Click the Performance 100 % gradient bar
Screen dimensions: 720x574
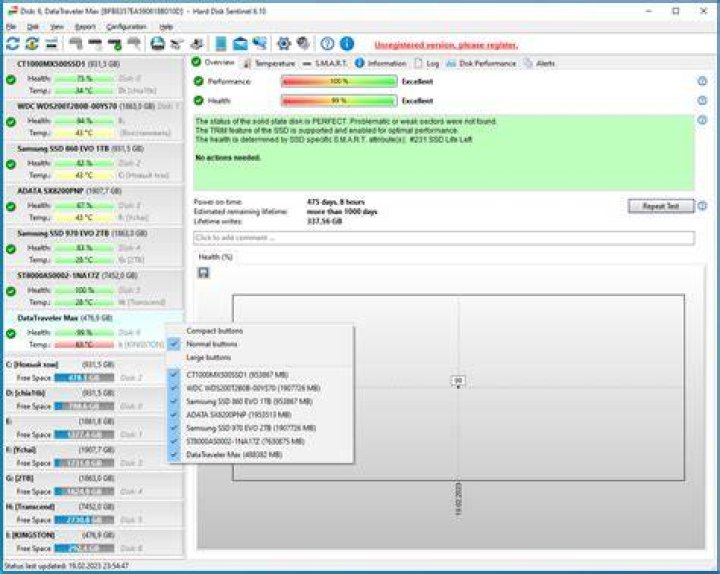[339, 81]
